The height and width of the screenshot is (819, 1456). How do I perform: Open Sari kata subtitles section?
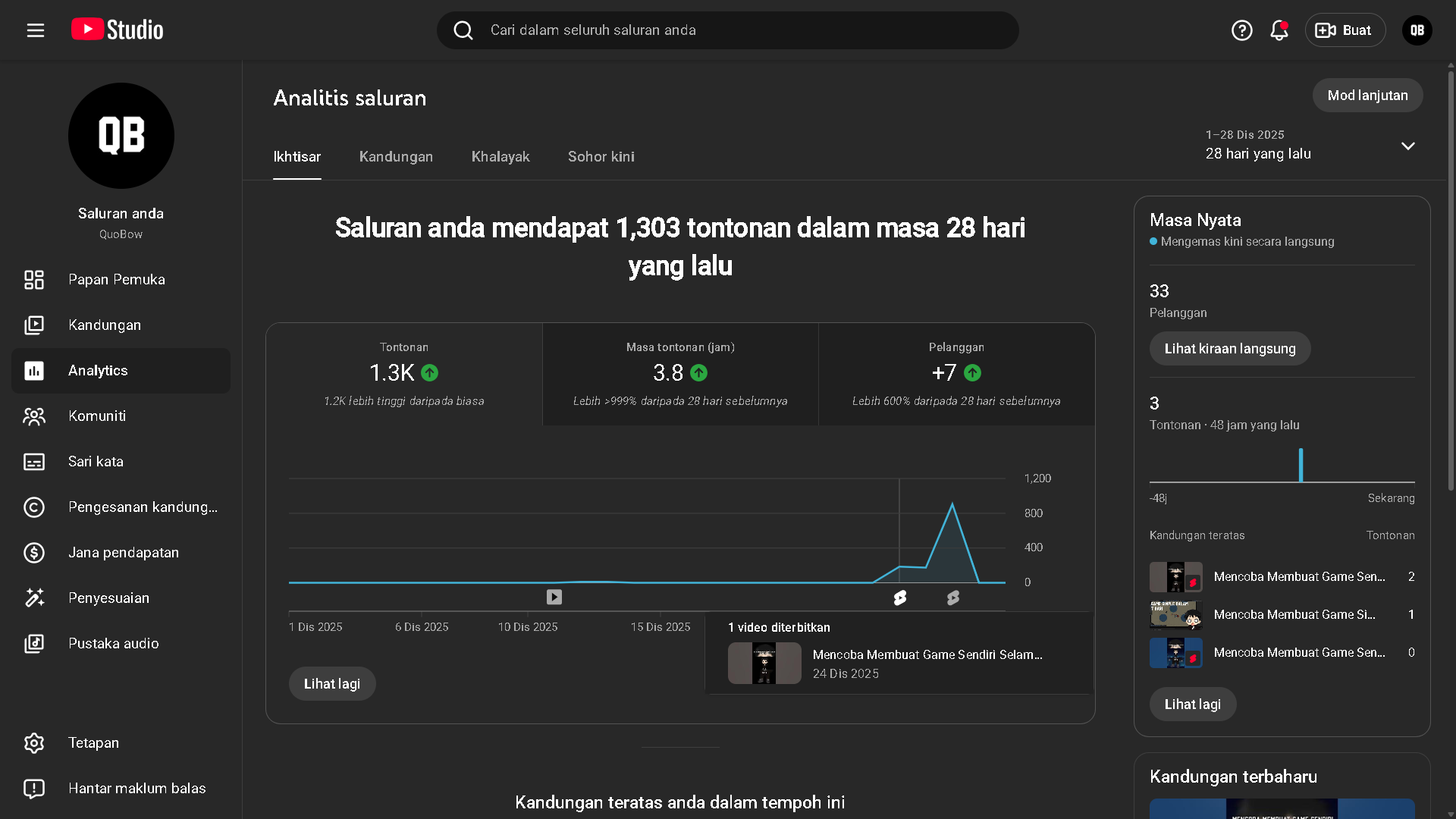click(x=96, y=462)
